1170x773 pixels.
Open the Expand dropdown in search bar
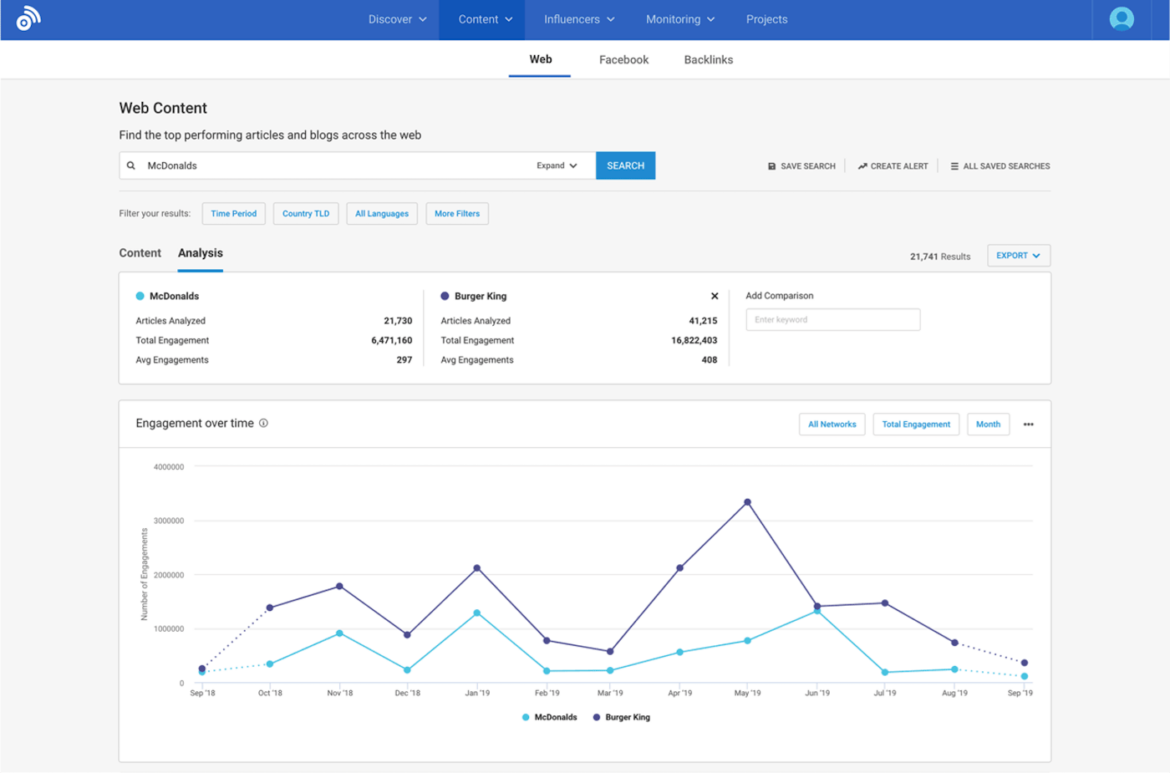(557, 165)
